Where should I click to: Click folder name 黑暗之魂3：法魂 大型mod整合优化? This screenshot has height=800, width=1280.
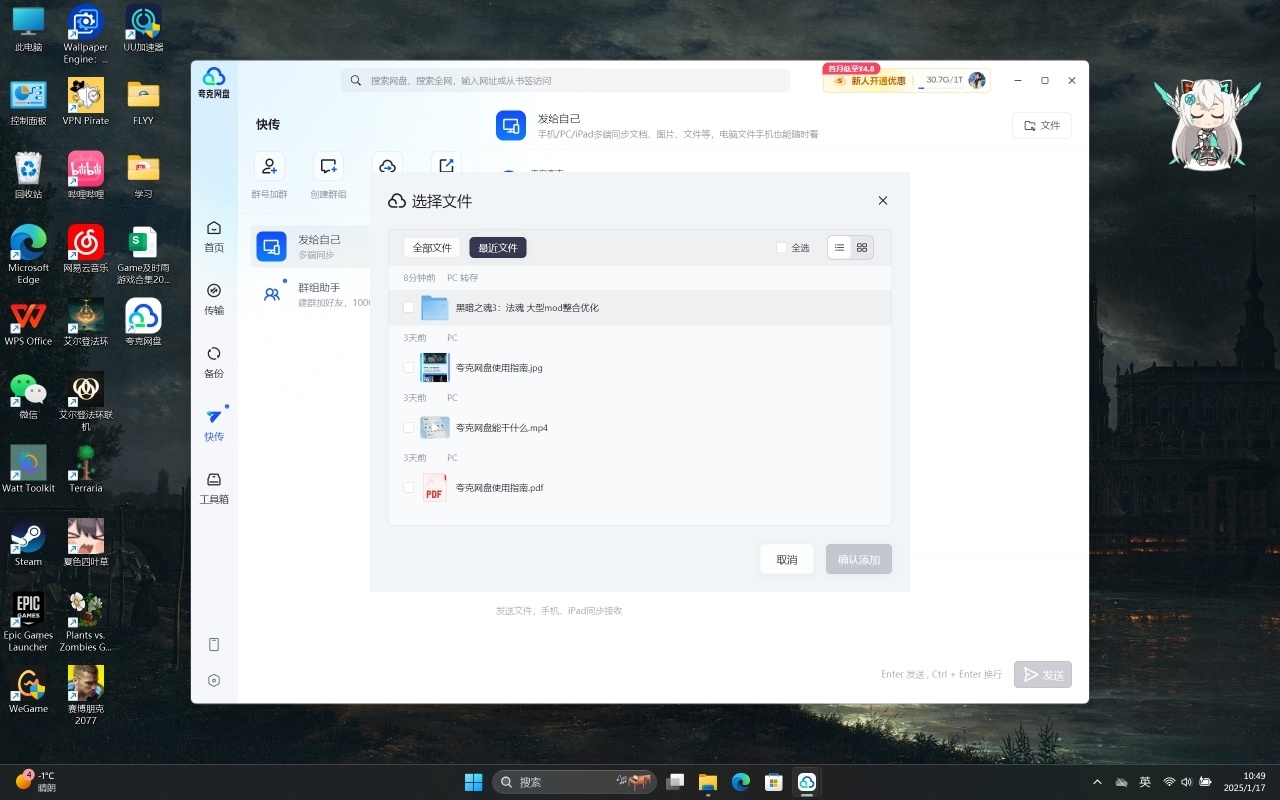527,308
